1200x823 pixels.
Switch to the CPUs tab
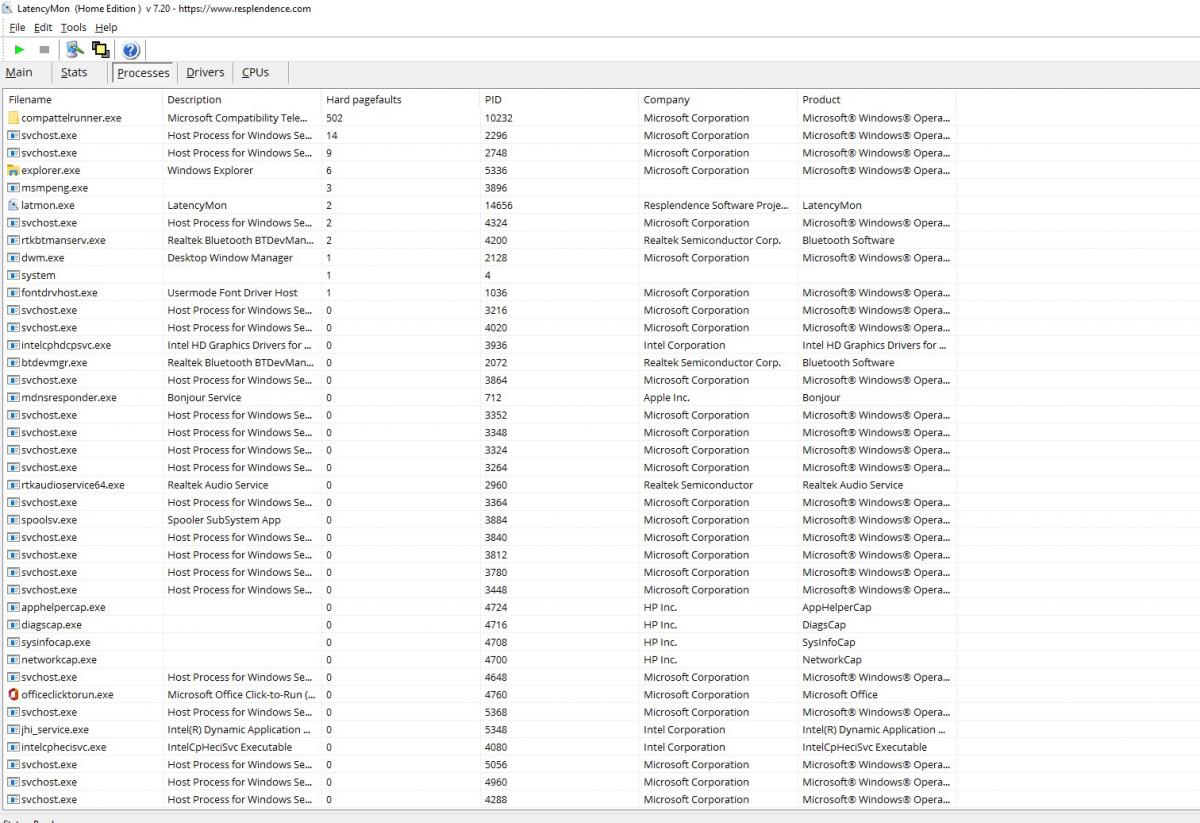255,72
